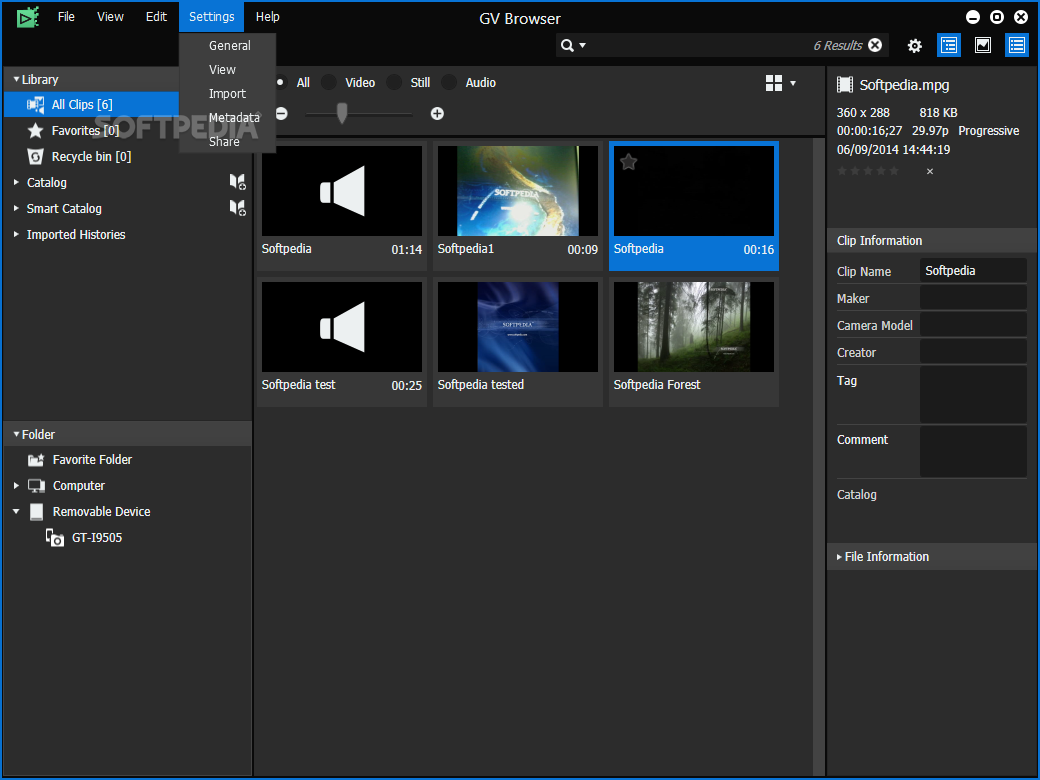Viewport: 1040px width, 780px height.
Task: Open the view mode dropdown arrow
Action: (793, 84)
